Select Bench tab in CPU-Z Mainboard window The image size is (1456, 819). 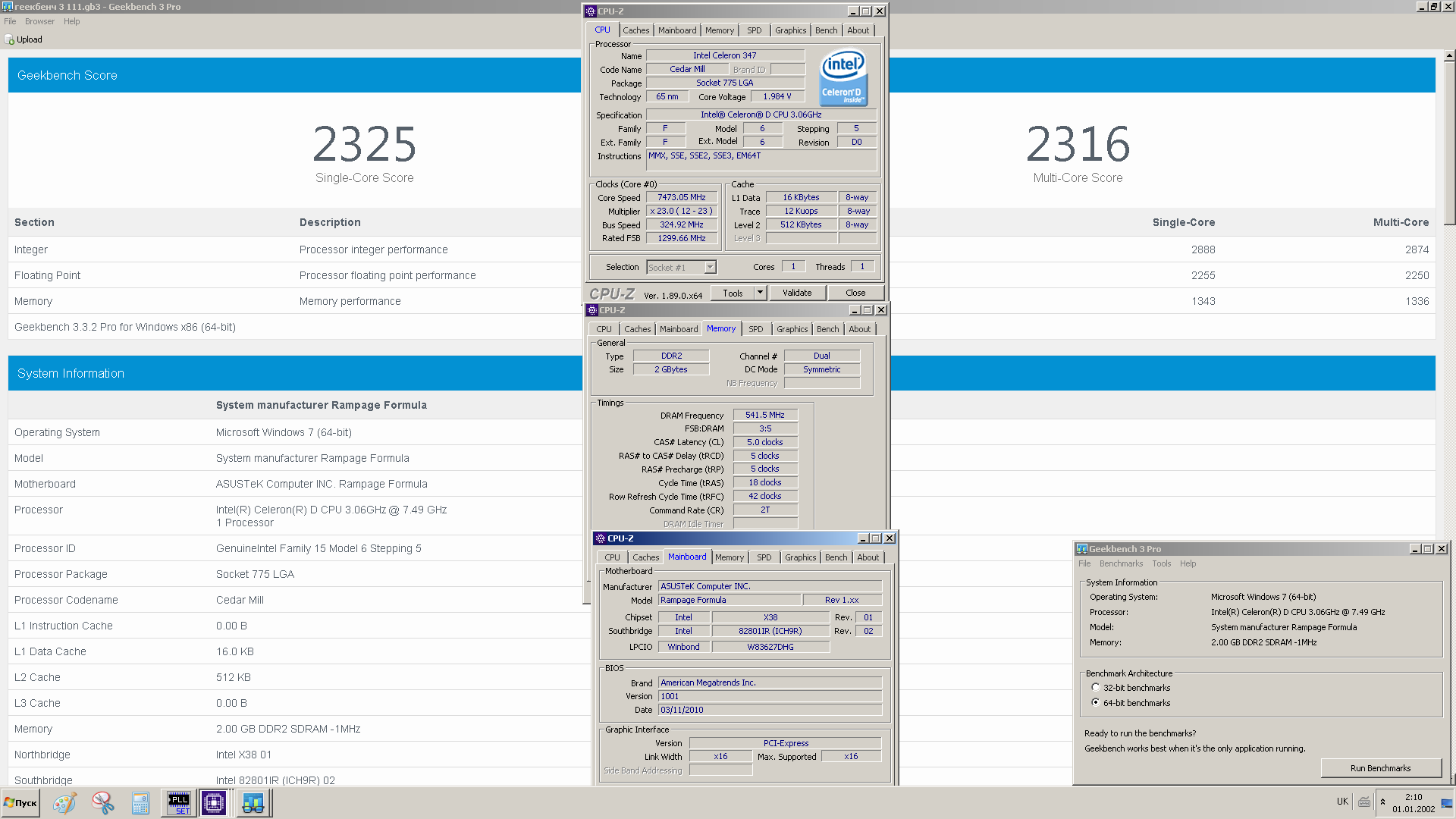[x=836, y=557]
